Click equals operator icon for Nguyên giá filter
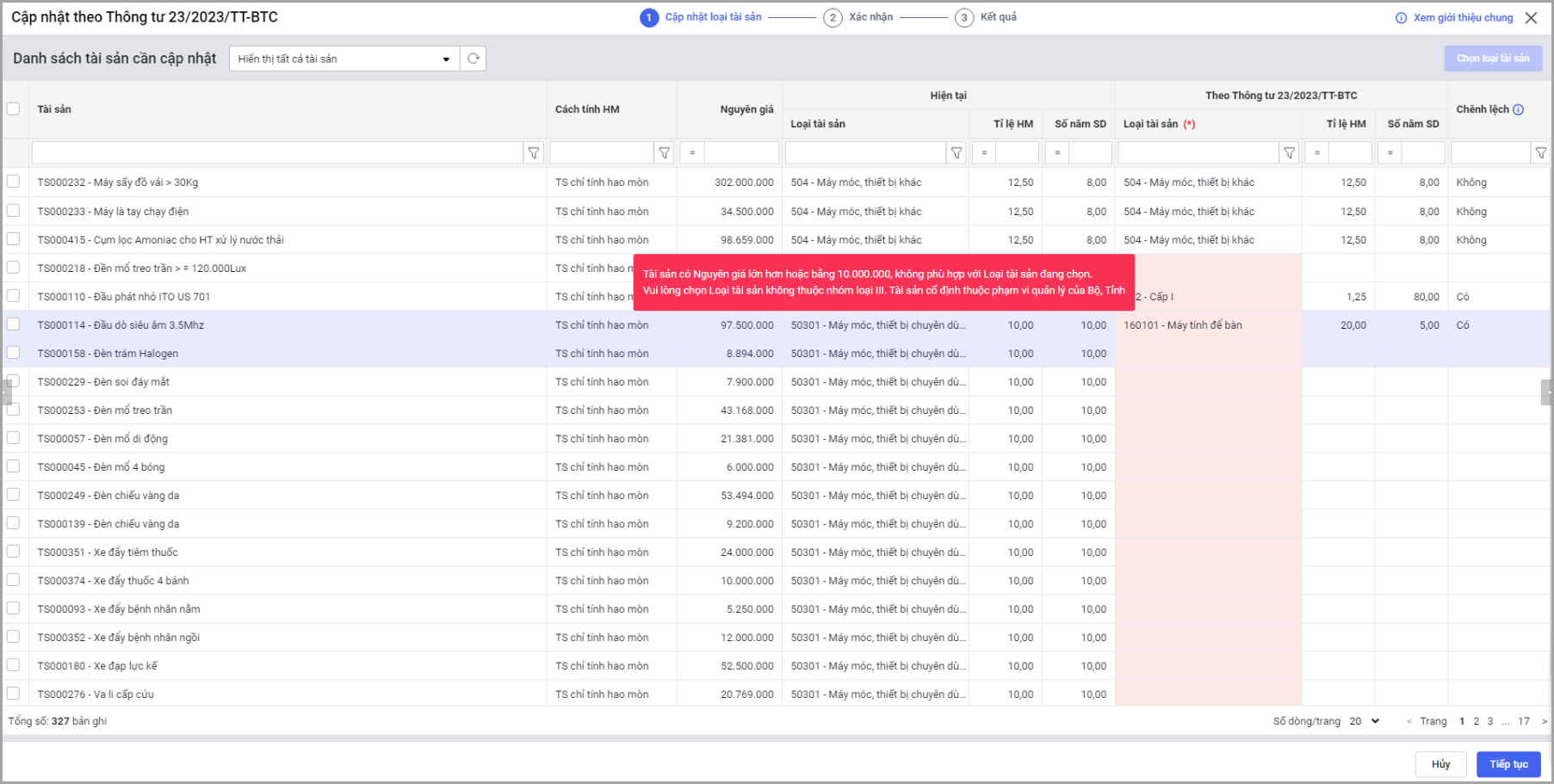The image size is (1554, 784). tap(692, 153)
